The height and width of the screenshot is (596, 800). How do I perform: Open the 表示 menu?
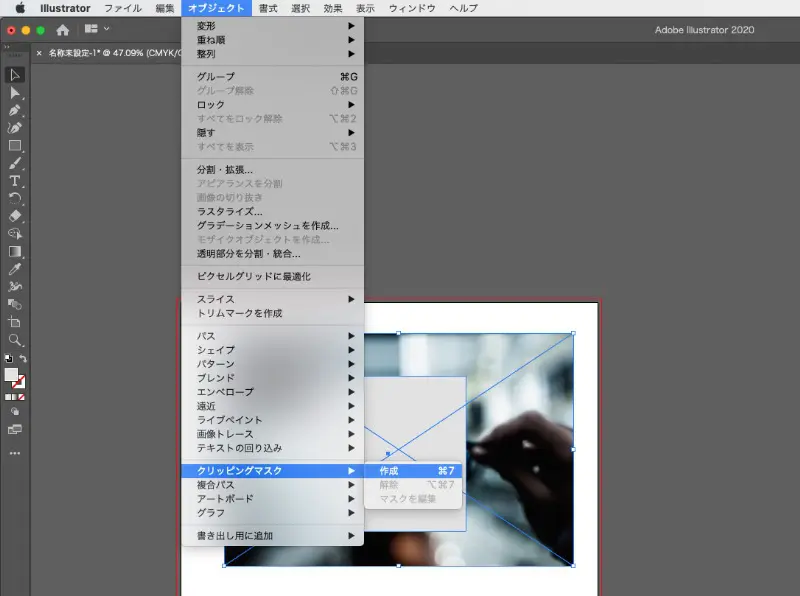[365, 8]
